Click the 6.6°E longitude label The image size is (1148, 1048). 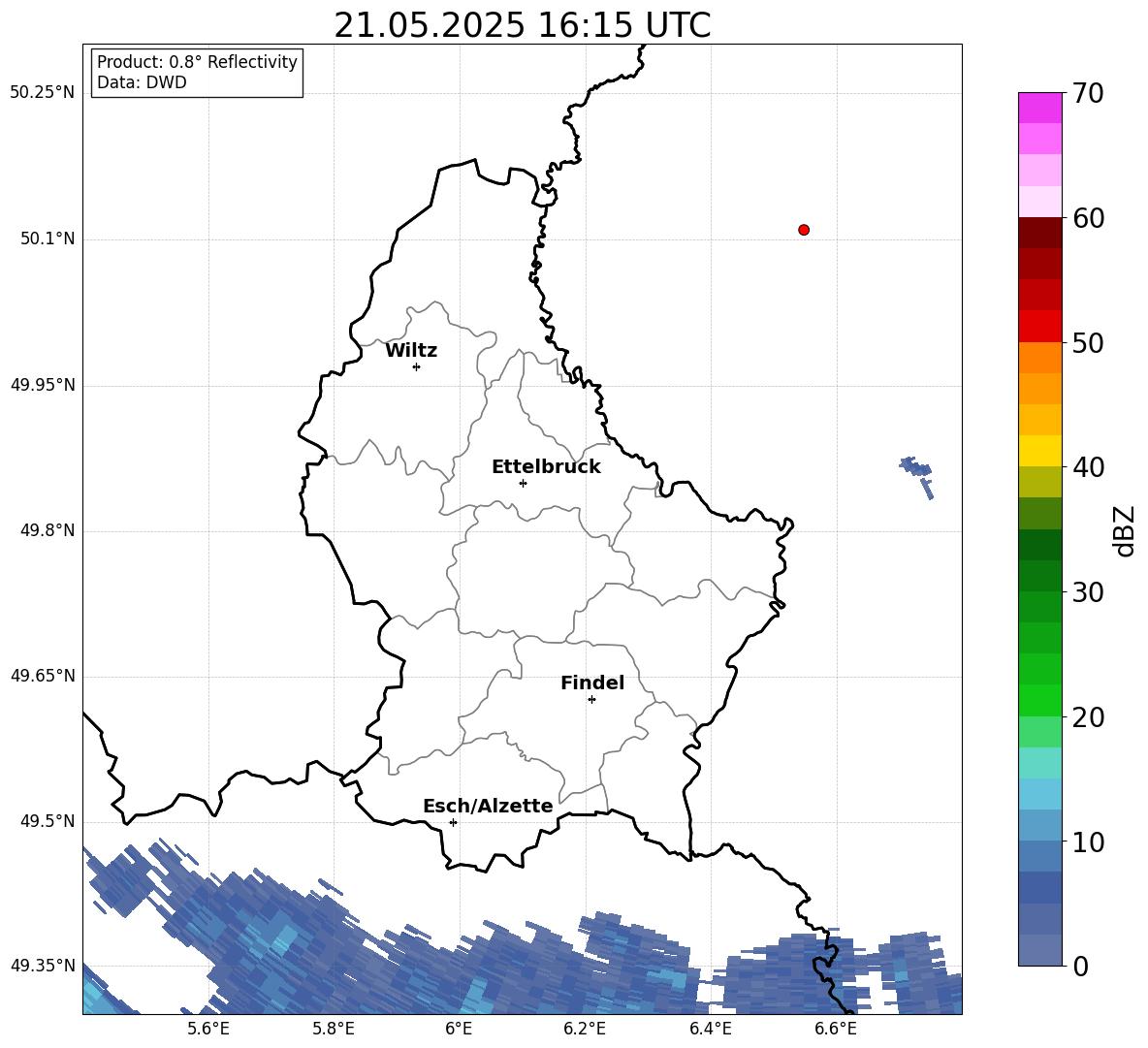(836, 1030)
